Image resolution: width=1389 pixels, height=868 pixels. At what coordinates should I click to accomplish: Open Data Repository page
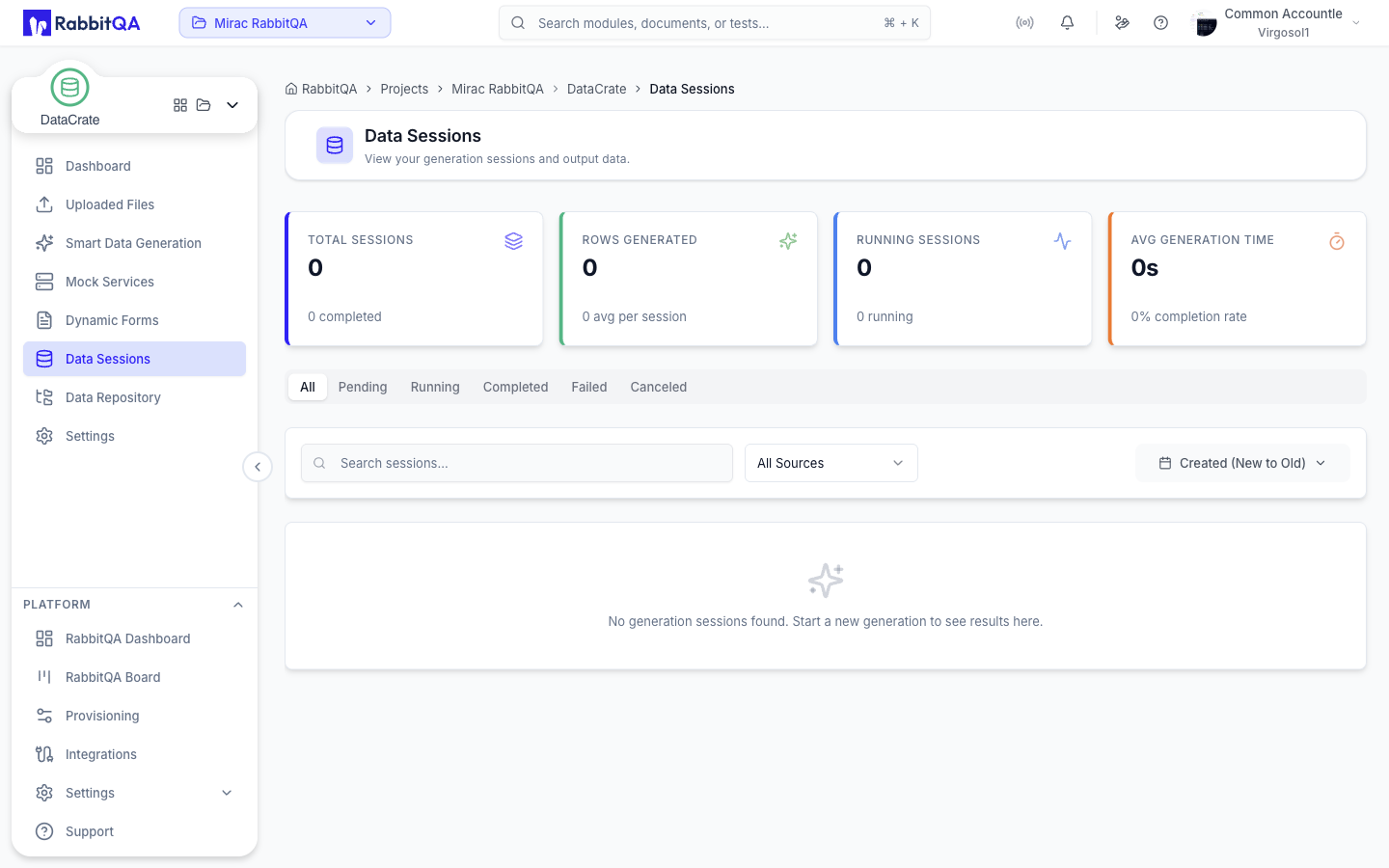pyautogui.click(x=134, y=397)
